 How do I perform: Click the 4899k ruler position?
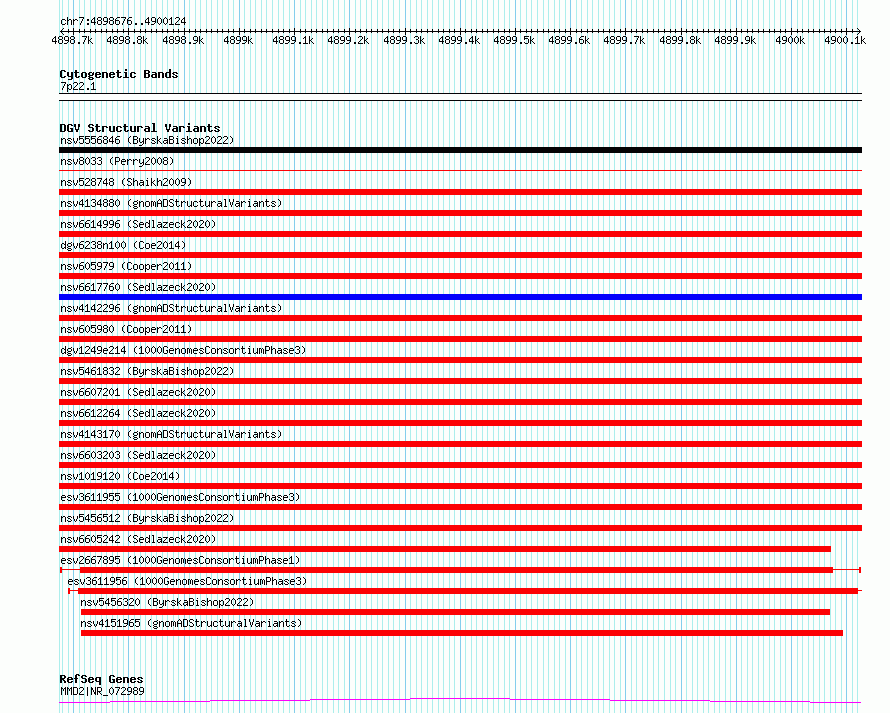pyautogui.click(x=238, y=40)
